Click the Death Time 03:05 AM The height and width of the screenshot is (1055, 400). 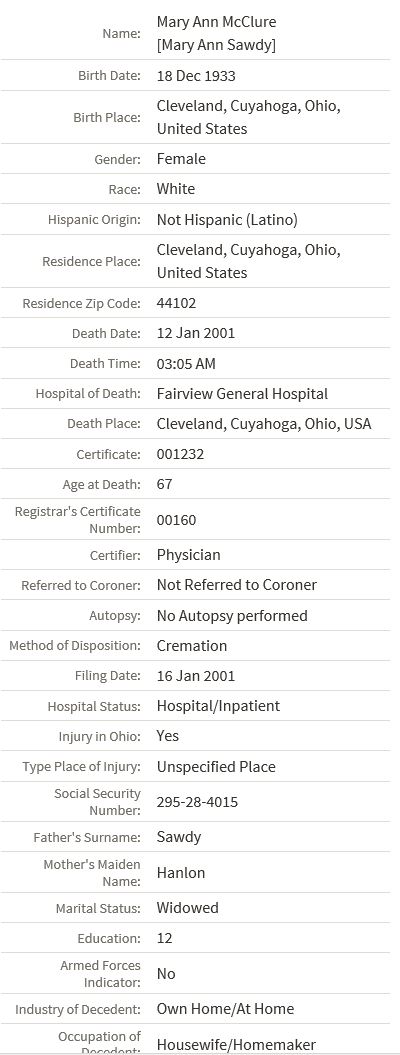(x=186, y=363)
